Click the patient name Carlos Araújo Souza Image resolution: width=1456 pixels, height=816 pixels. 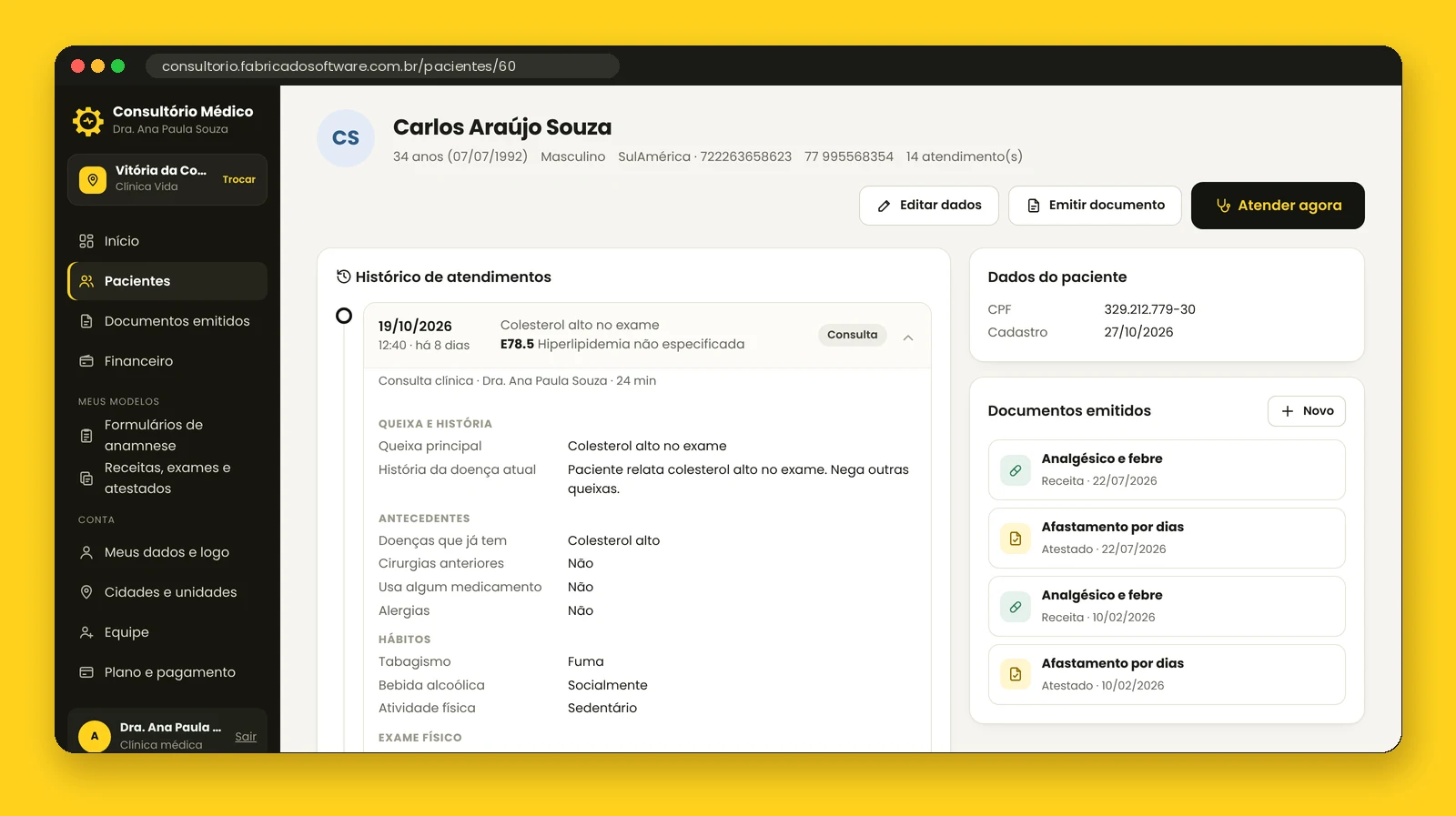pos(502,127)
